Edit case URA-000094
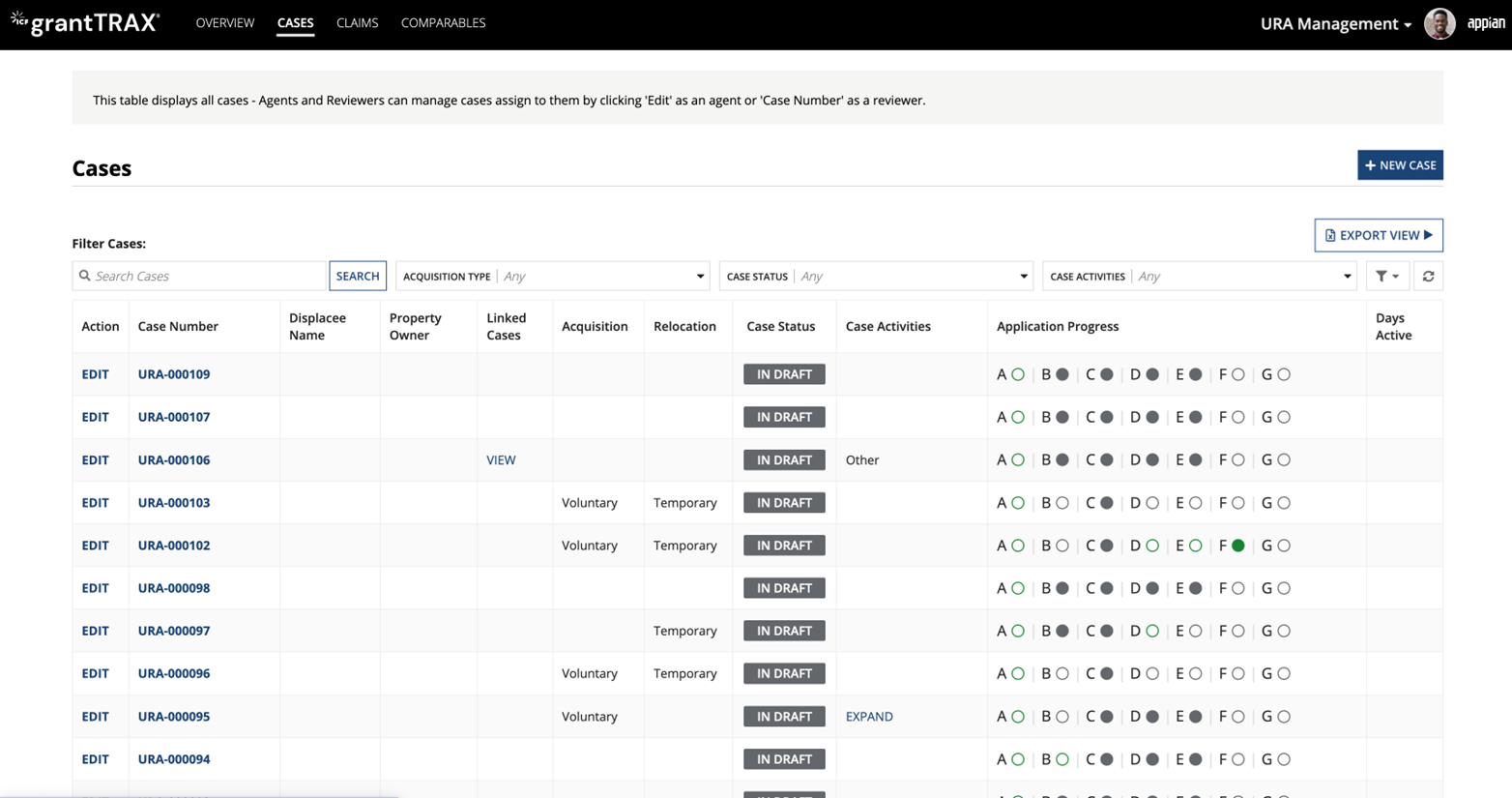 pos(95,759)
